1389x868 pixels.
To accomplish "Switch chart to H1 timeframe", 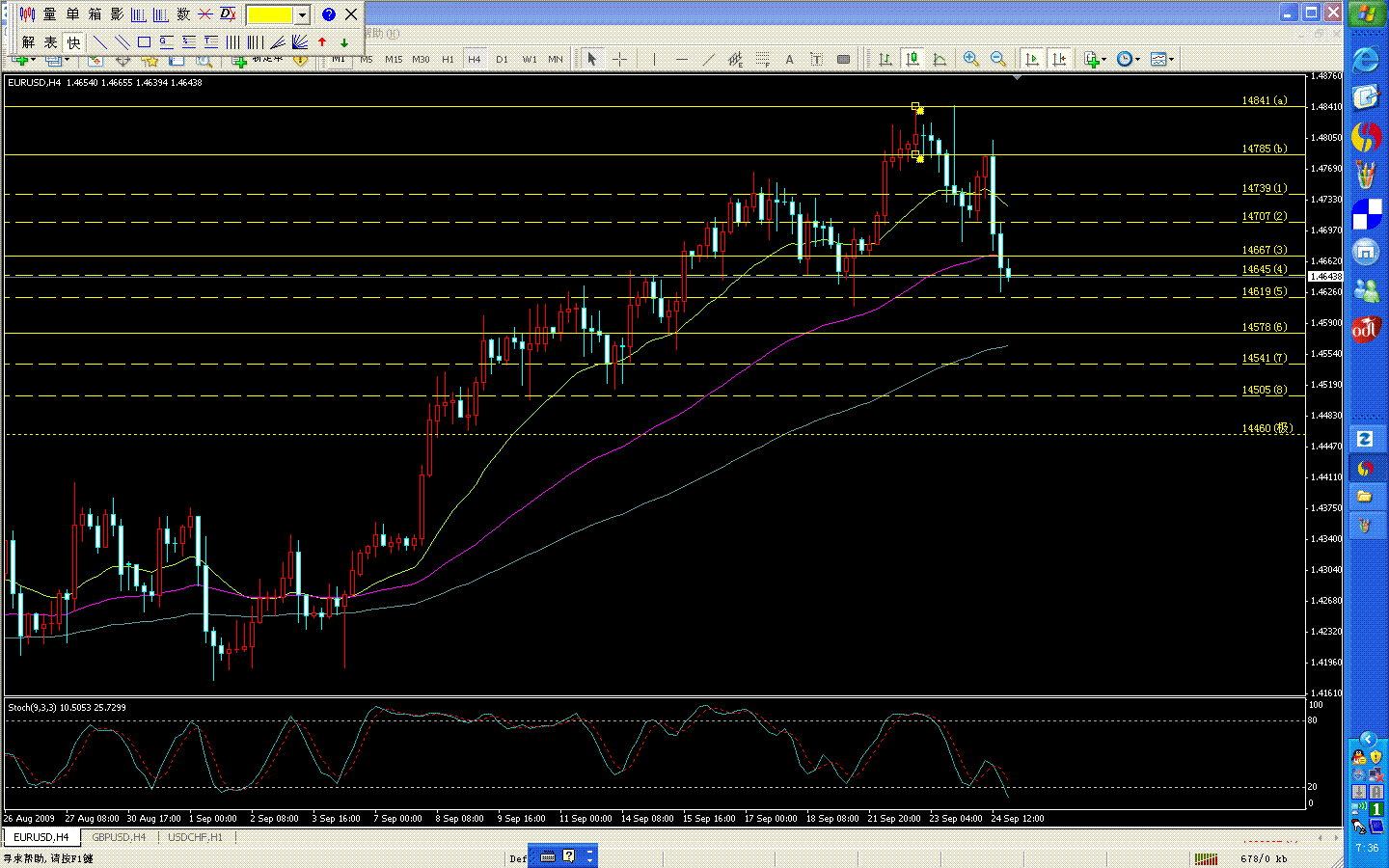I will pos(448,60).
